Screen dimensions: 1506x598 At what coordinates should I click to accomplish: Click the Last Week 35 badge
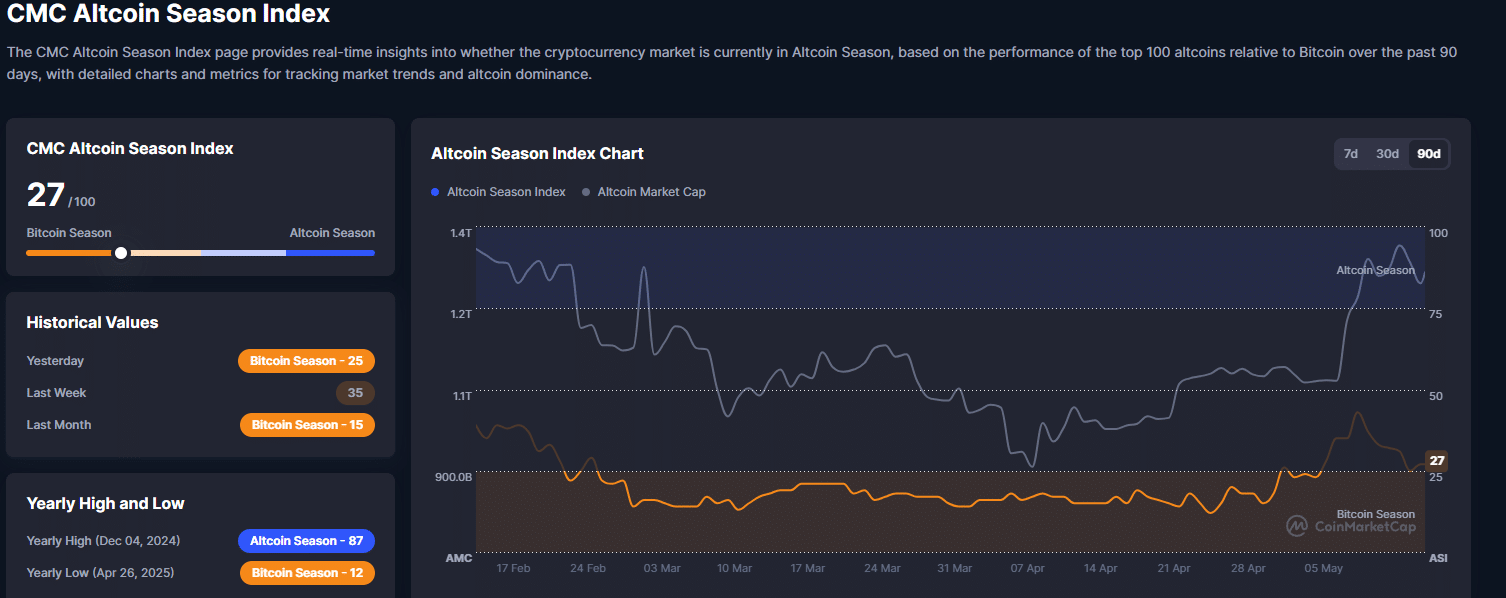(x=355, y=393)
